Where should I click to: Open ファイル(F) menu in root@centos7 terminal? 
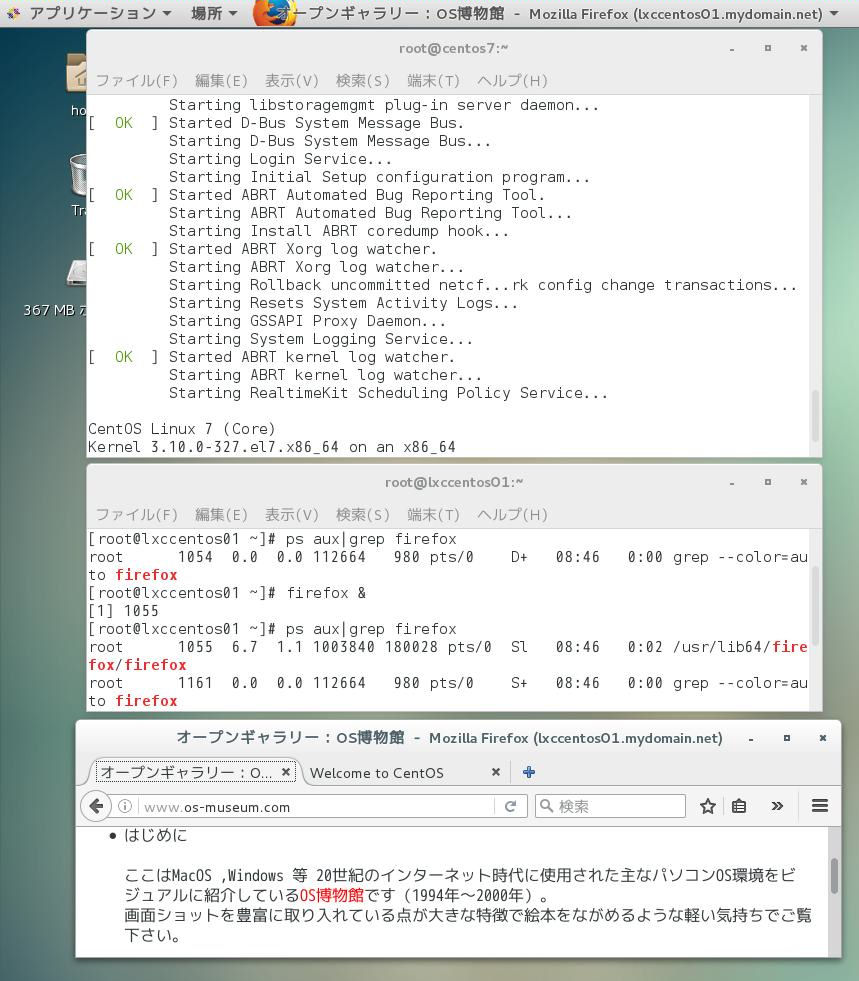(136, 81)
